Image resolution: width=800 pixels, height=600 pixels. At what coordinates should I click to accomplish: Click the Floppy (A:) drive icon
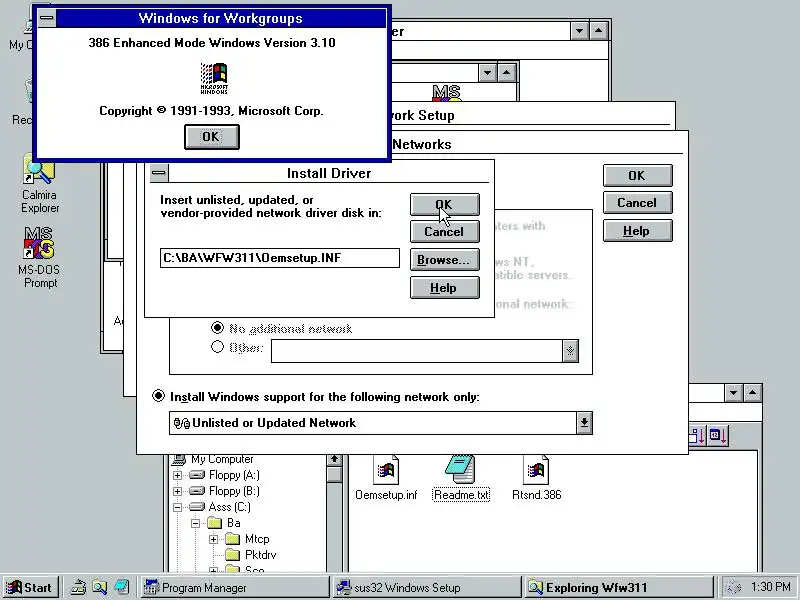coord(197,475)
